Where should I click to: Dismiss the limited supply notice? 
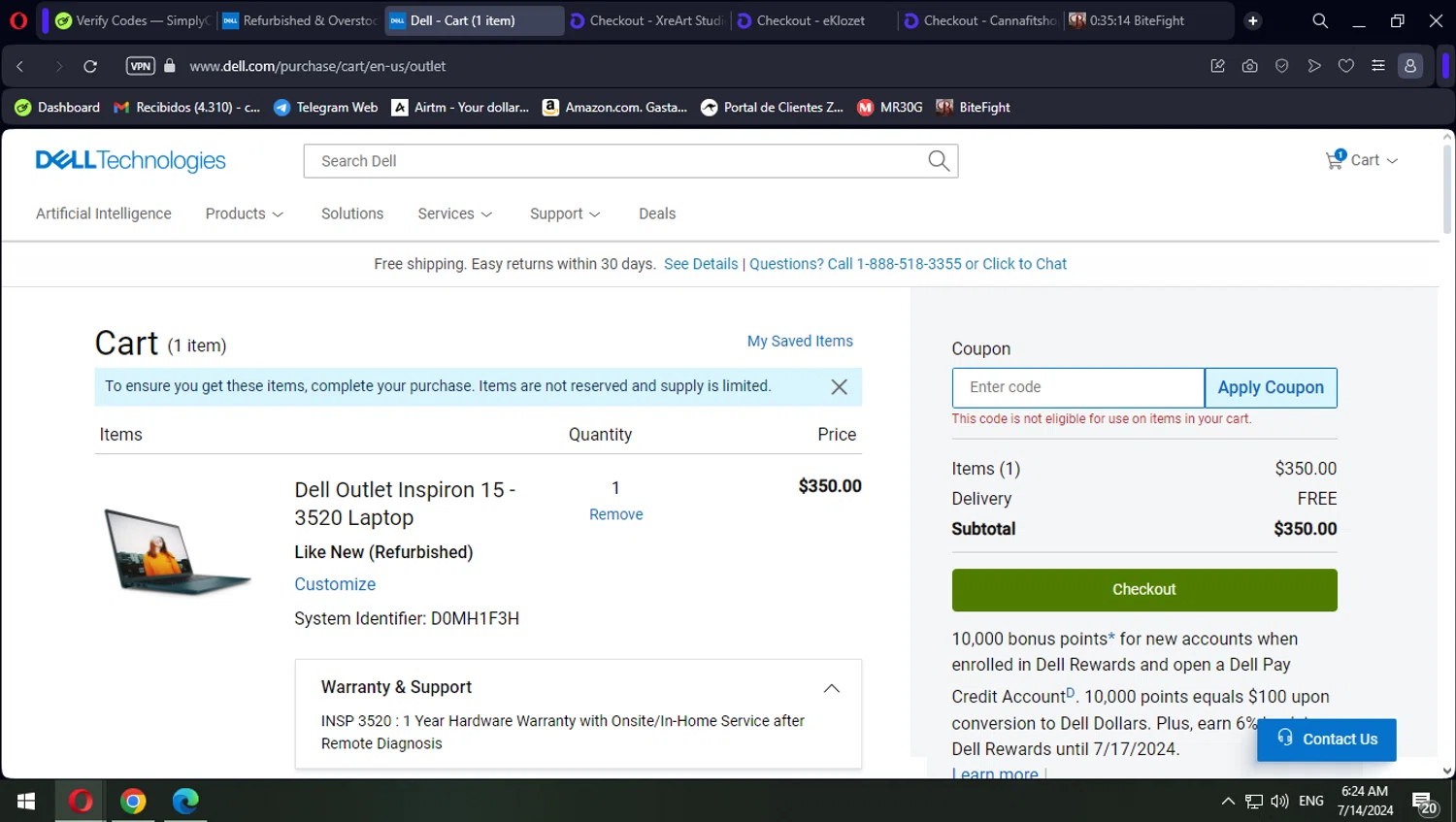[x=840, y=387]
